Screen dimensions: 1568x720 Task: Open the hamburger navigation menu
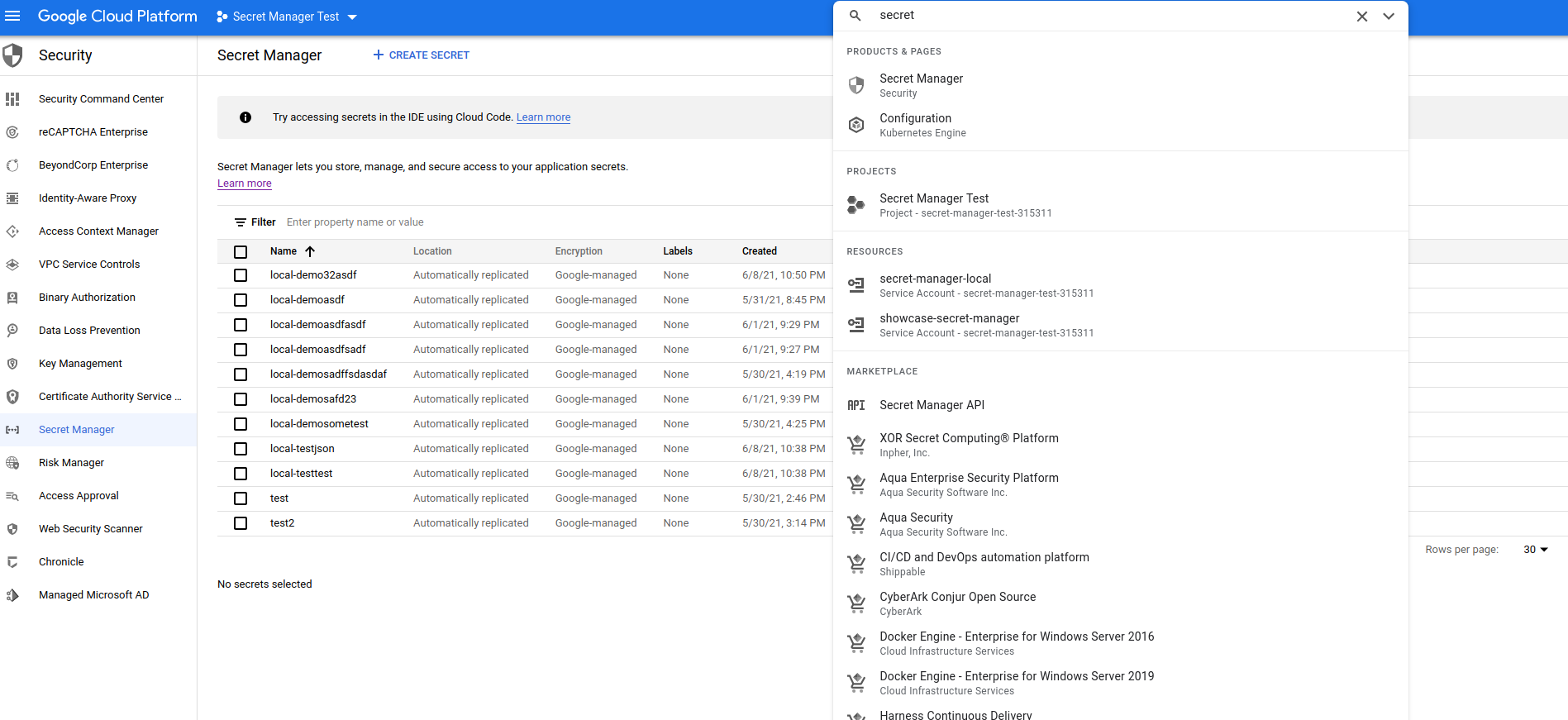coord(12,17)
